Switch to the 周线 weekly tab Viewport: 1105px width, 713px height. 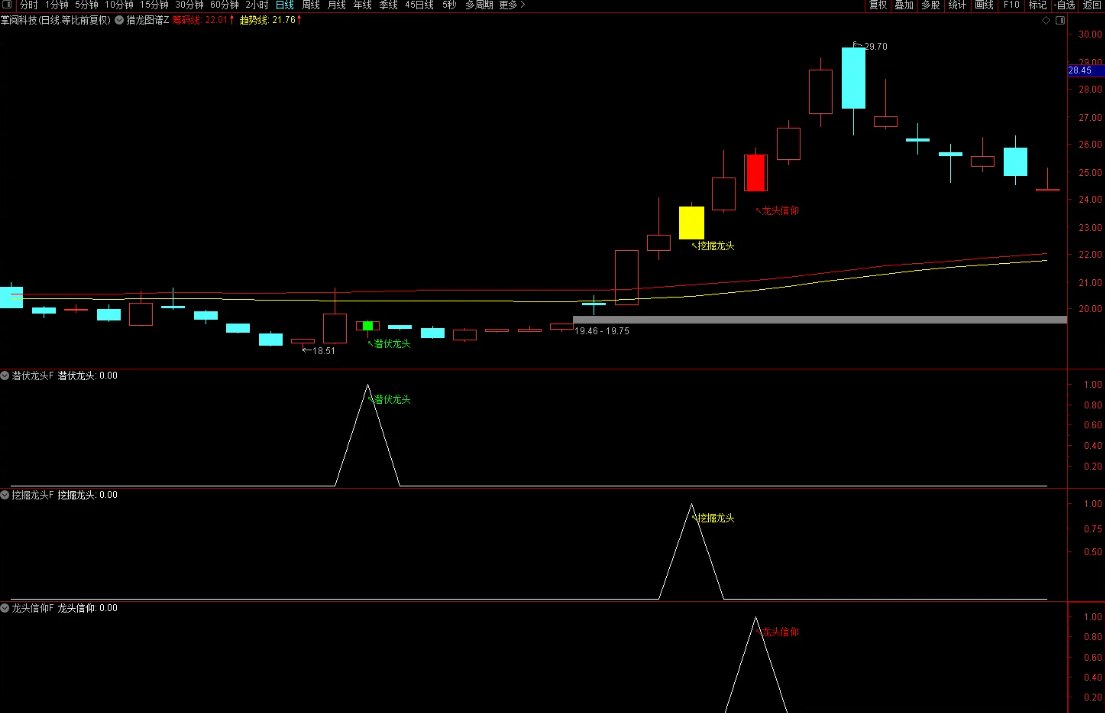[x=311, y=5]
